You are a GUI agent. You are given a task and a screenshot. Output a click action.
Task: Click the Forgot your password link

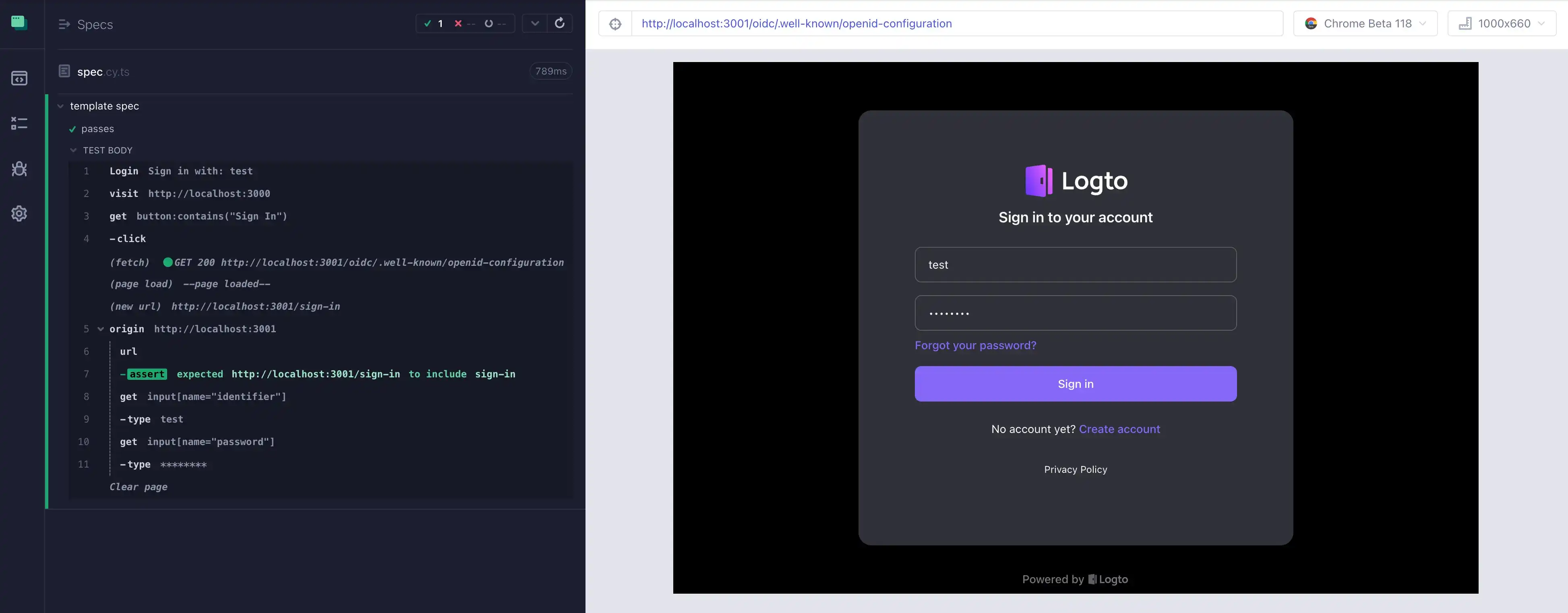click(975, 345)
